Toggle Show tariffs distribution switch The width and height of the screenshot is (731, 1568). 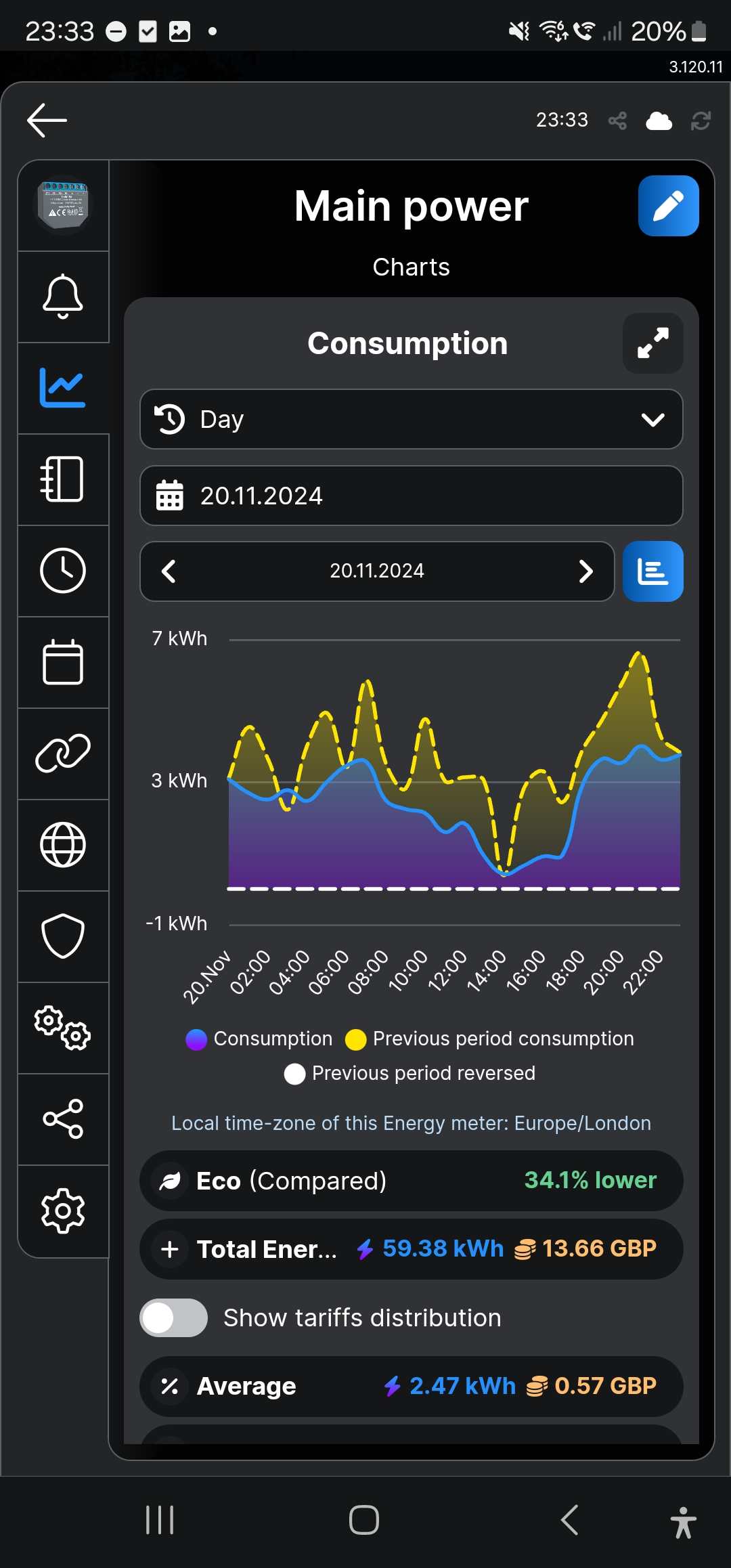point(174,1317)
